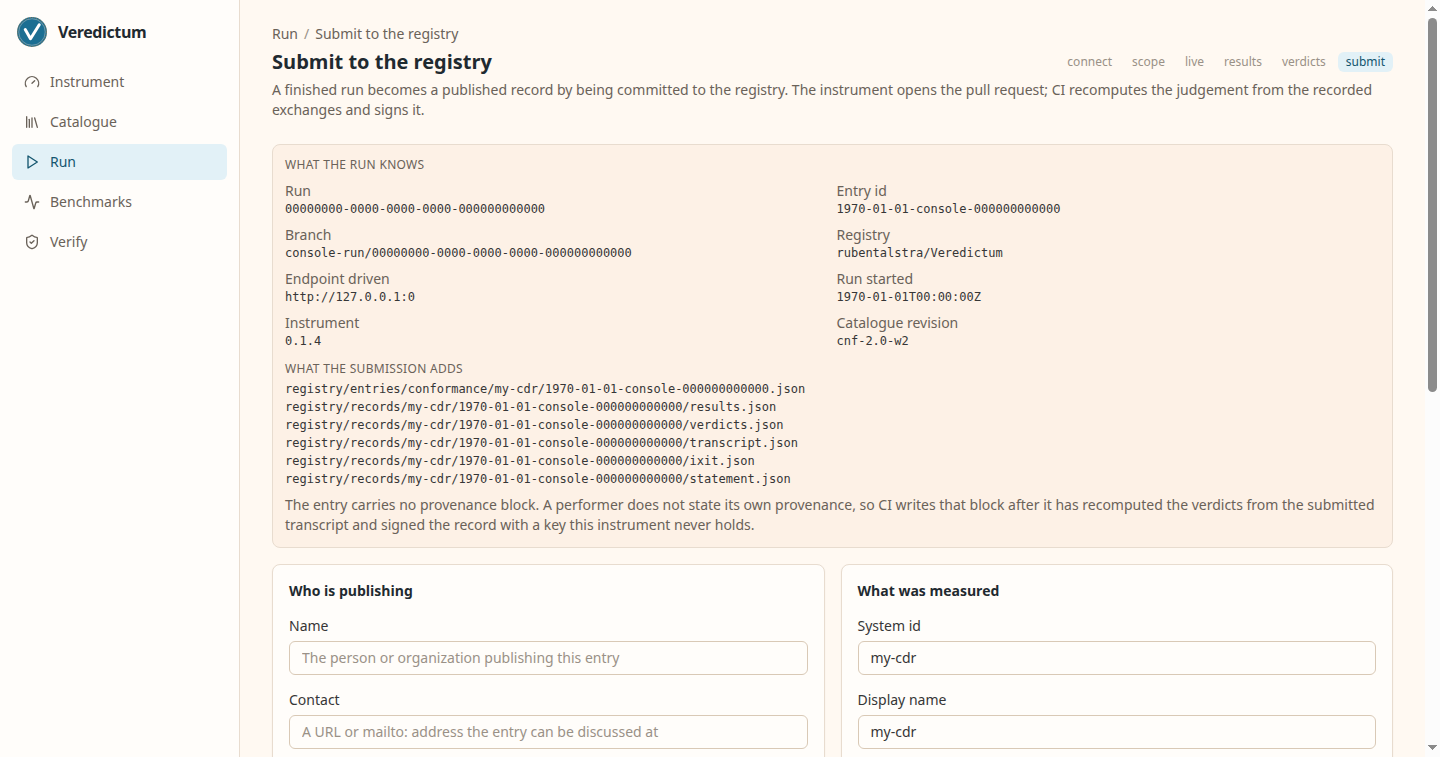Jump to the results step

click(x=1243, y=62)
